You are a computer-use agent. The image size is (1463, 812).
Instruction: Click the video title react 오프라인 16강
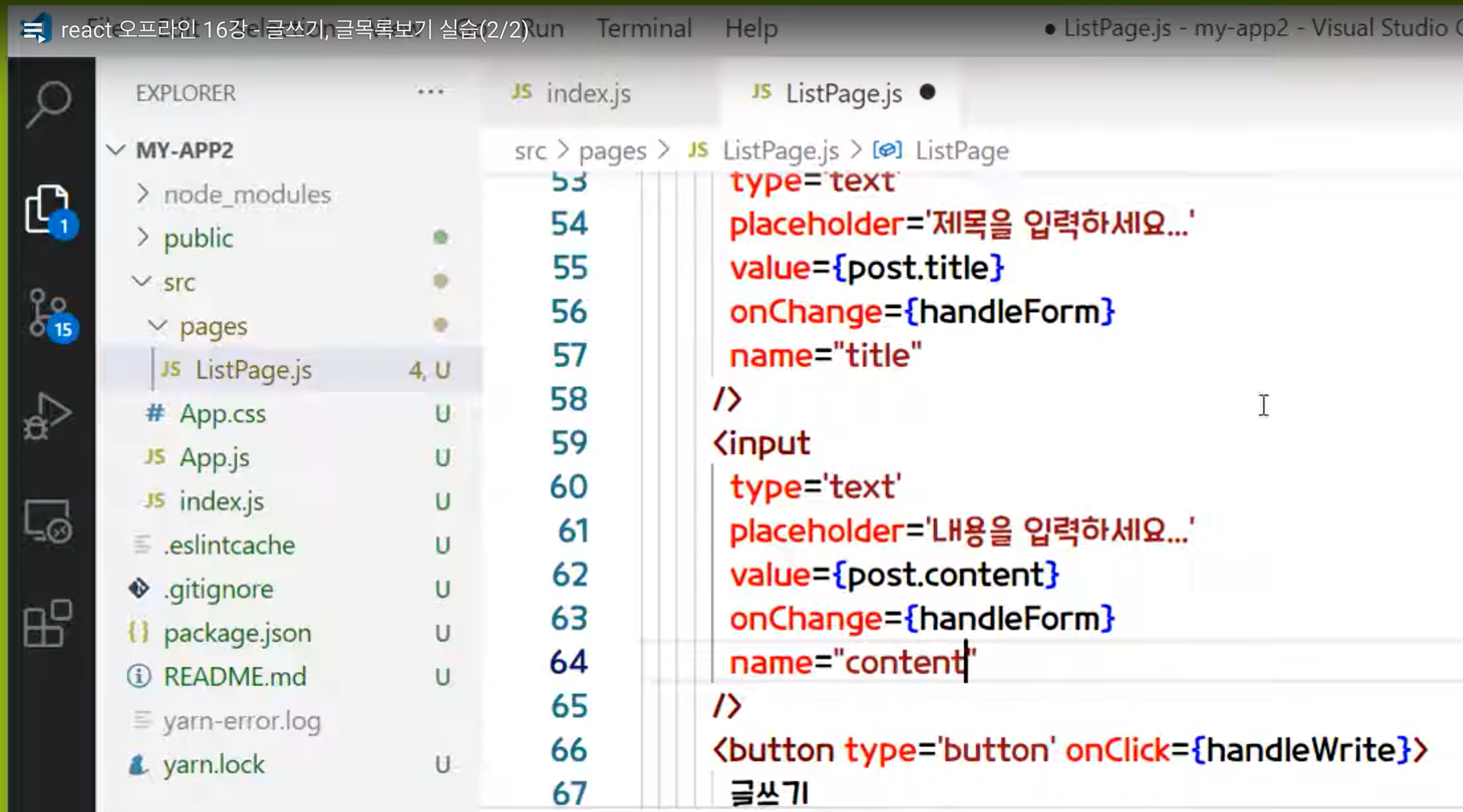pyautogui.click(x=294, y=30)
